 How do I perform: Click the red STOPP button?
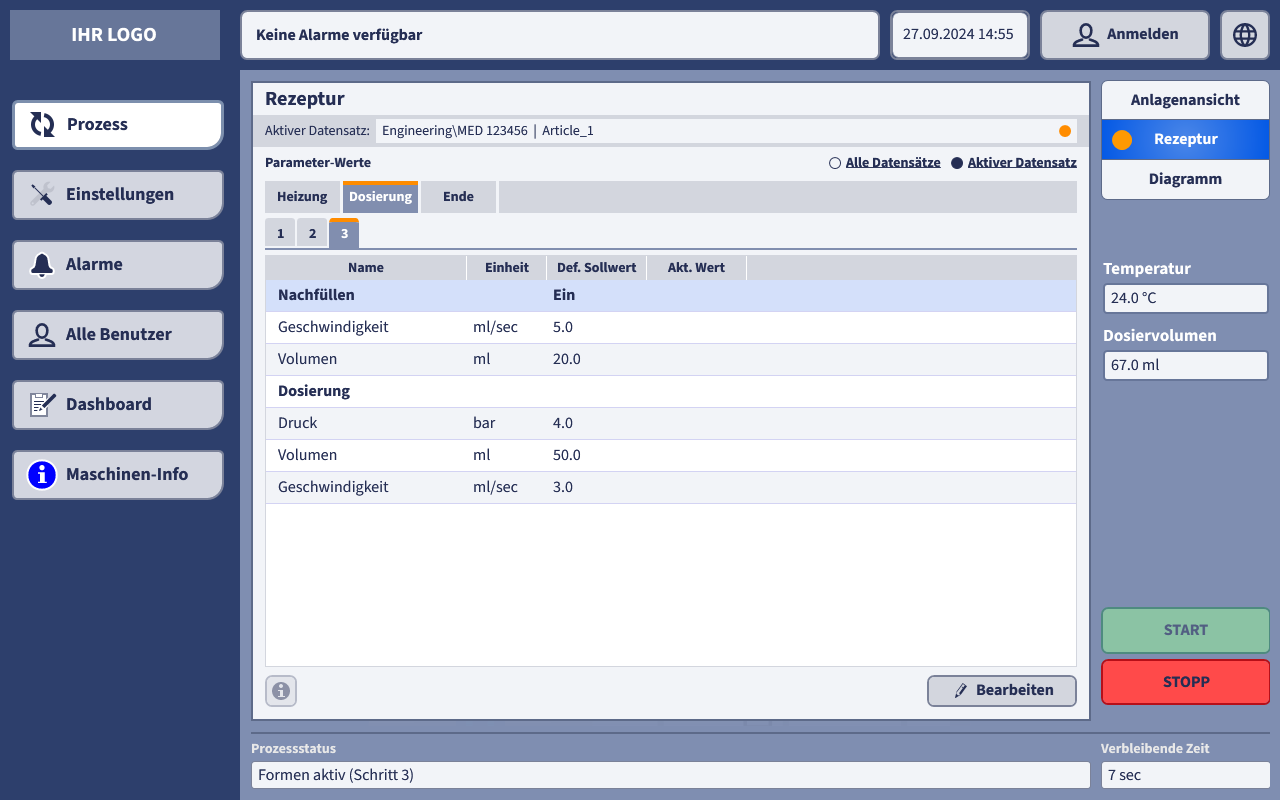(x=1186, y=682)
